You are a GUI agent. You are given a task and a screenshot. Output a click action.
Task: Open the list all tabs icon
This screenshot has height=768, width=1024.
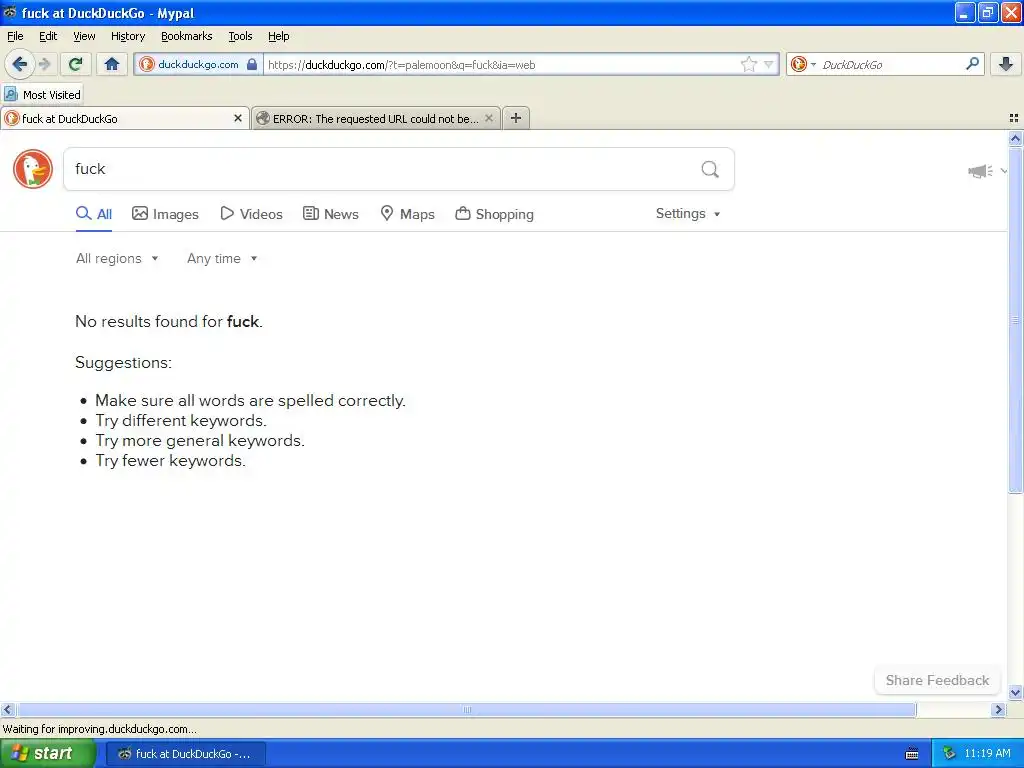[x=1014, y=118]
